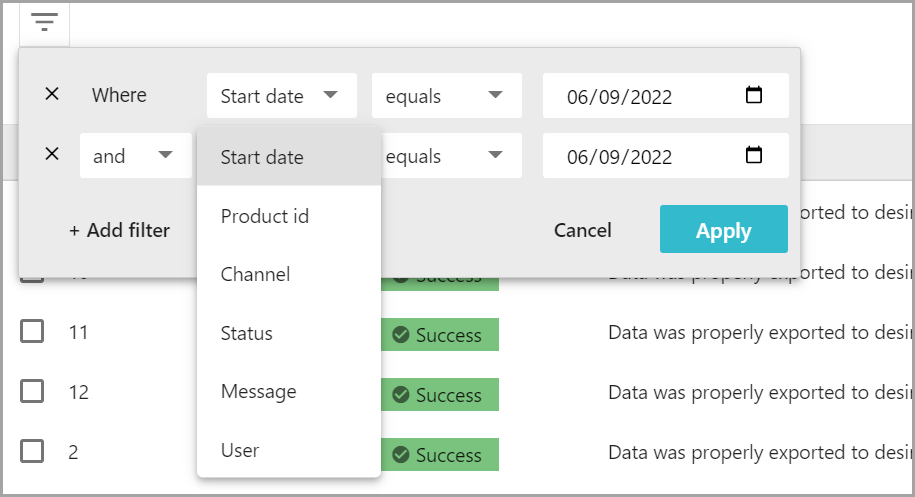This screenshot has width=915, height=497.
Task: Check the checkbox for row 11
Action: [x=32, y=332]
